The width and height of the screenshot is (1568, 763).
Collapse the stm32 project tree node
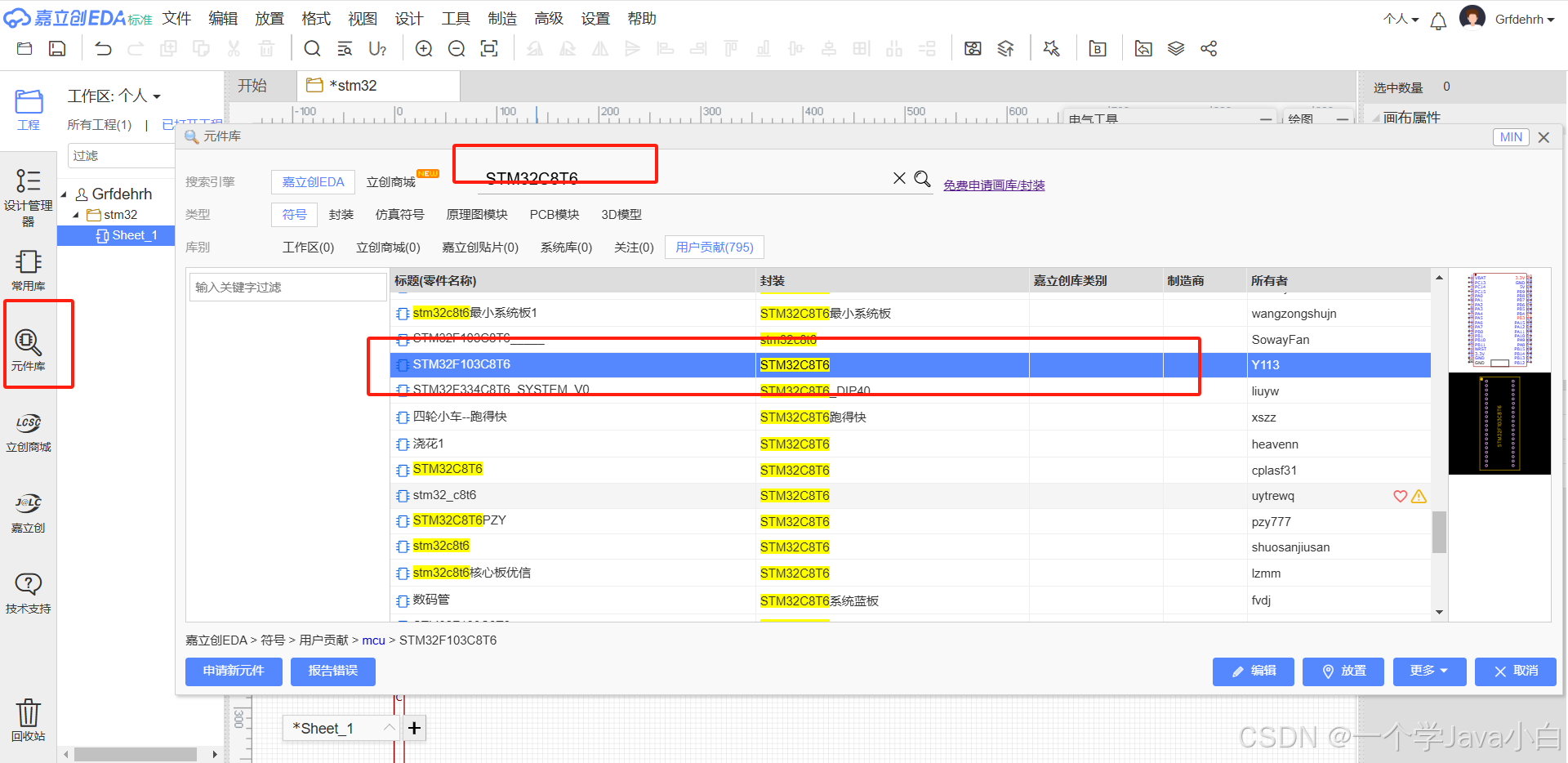76,215
